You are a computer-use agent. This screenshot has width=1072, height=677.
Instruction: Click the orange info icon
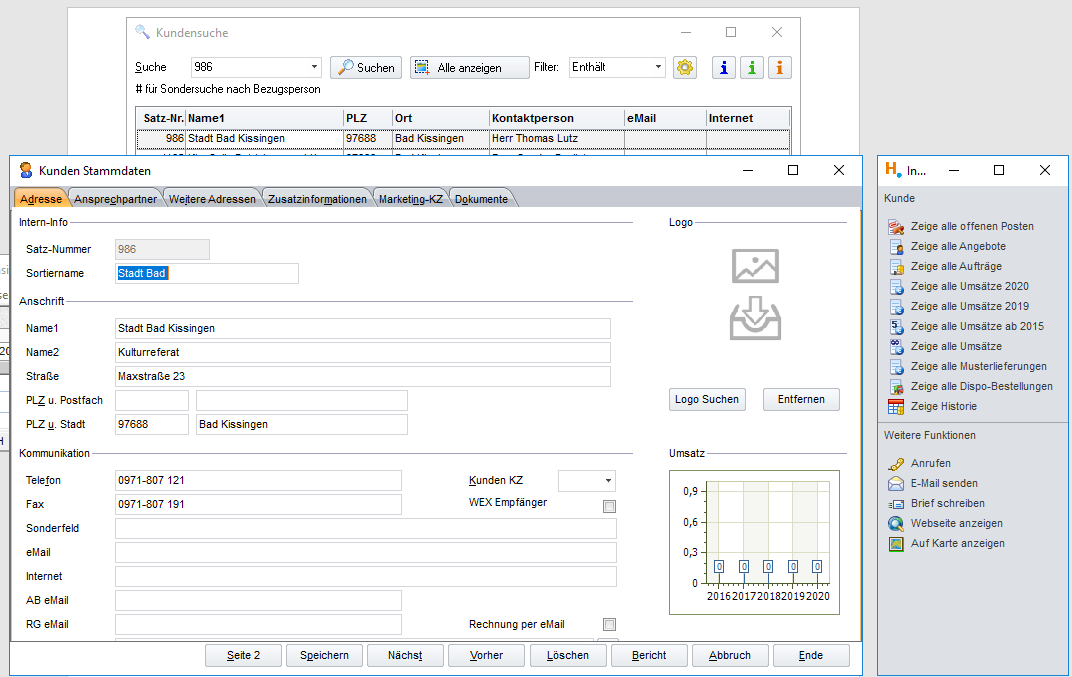tap(780, 67)
